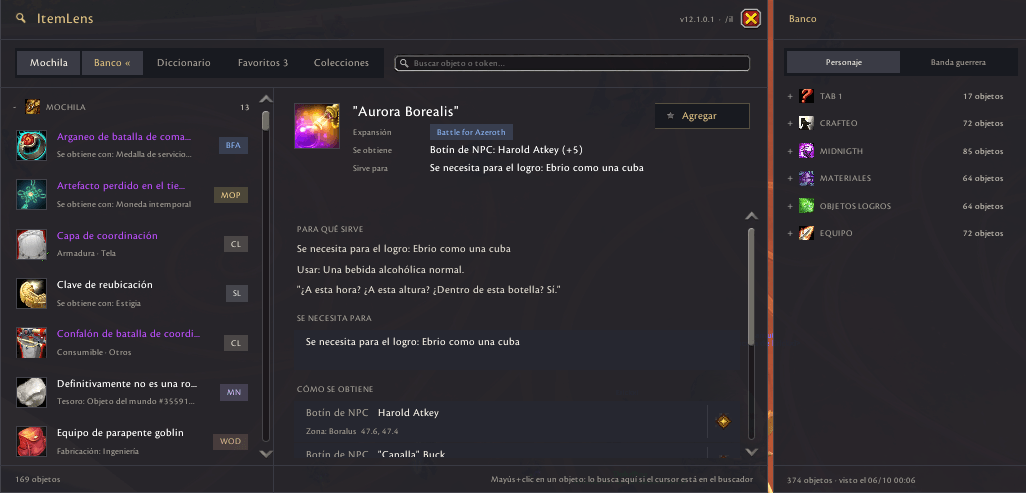1026x493 pixels.
Task: Switch to the Mochila tab
Action: (48, 63)
